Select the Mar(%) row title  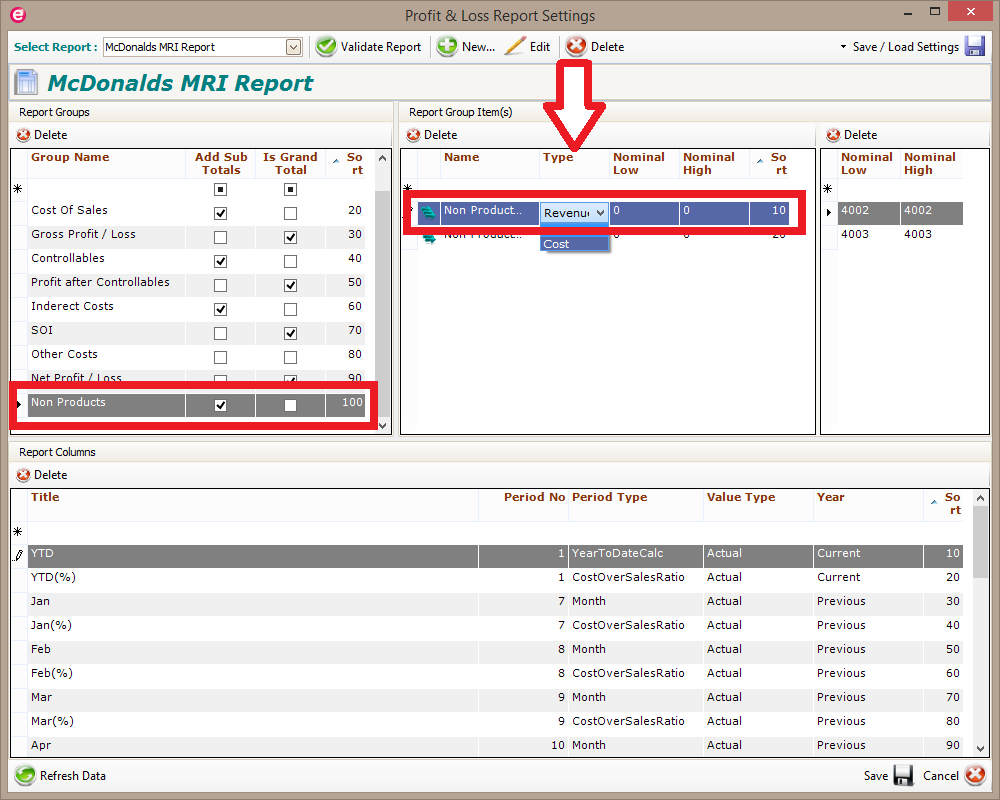(52, 722)
